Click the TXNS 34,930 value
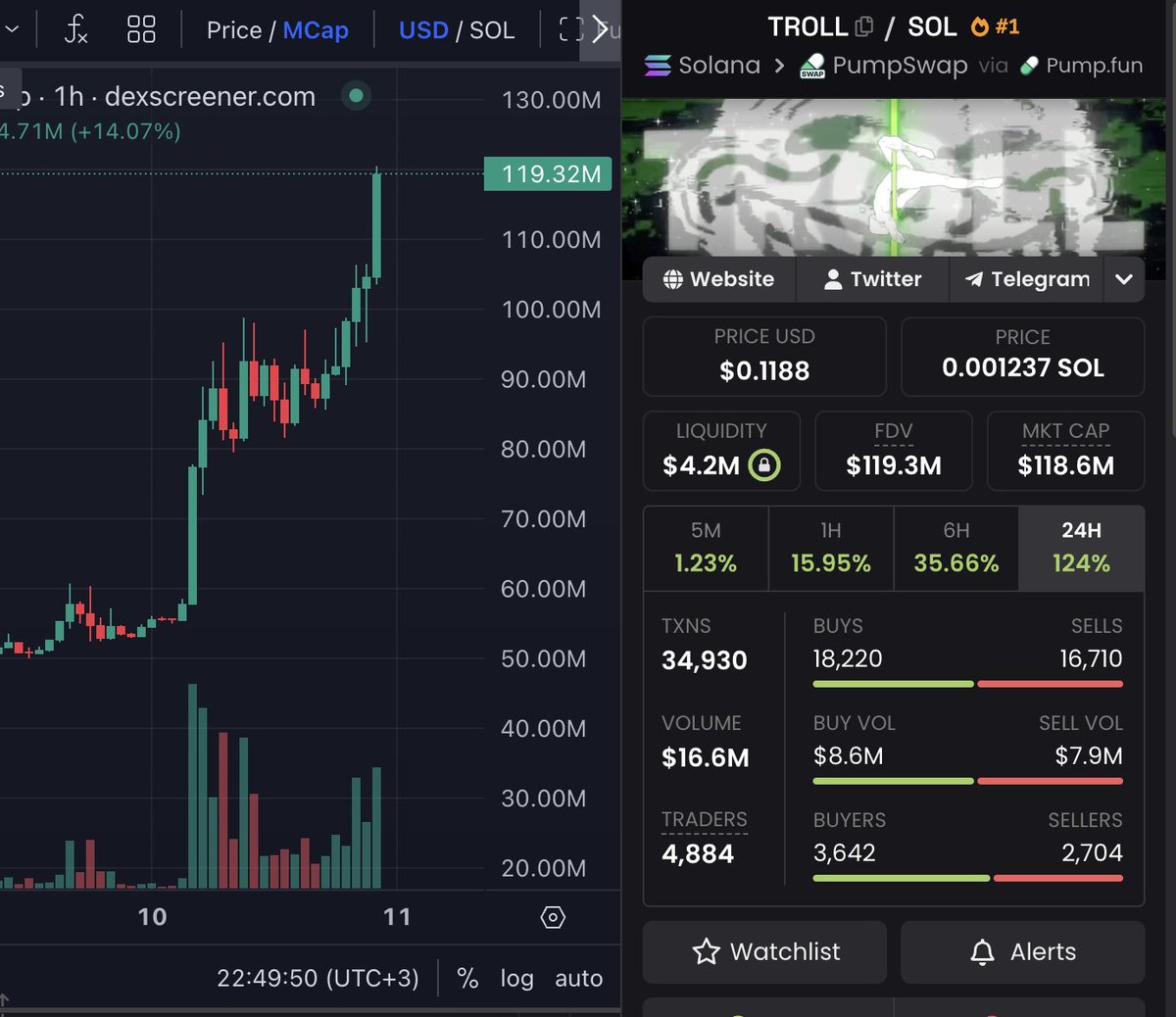Image resolution: width=1176 pixels, height=1017 pixels. tap(705, 660)
